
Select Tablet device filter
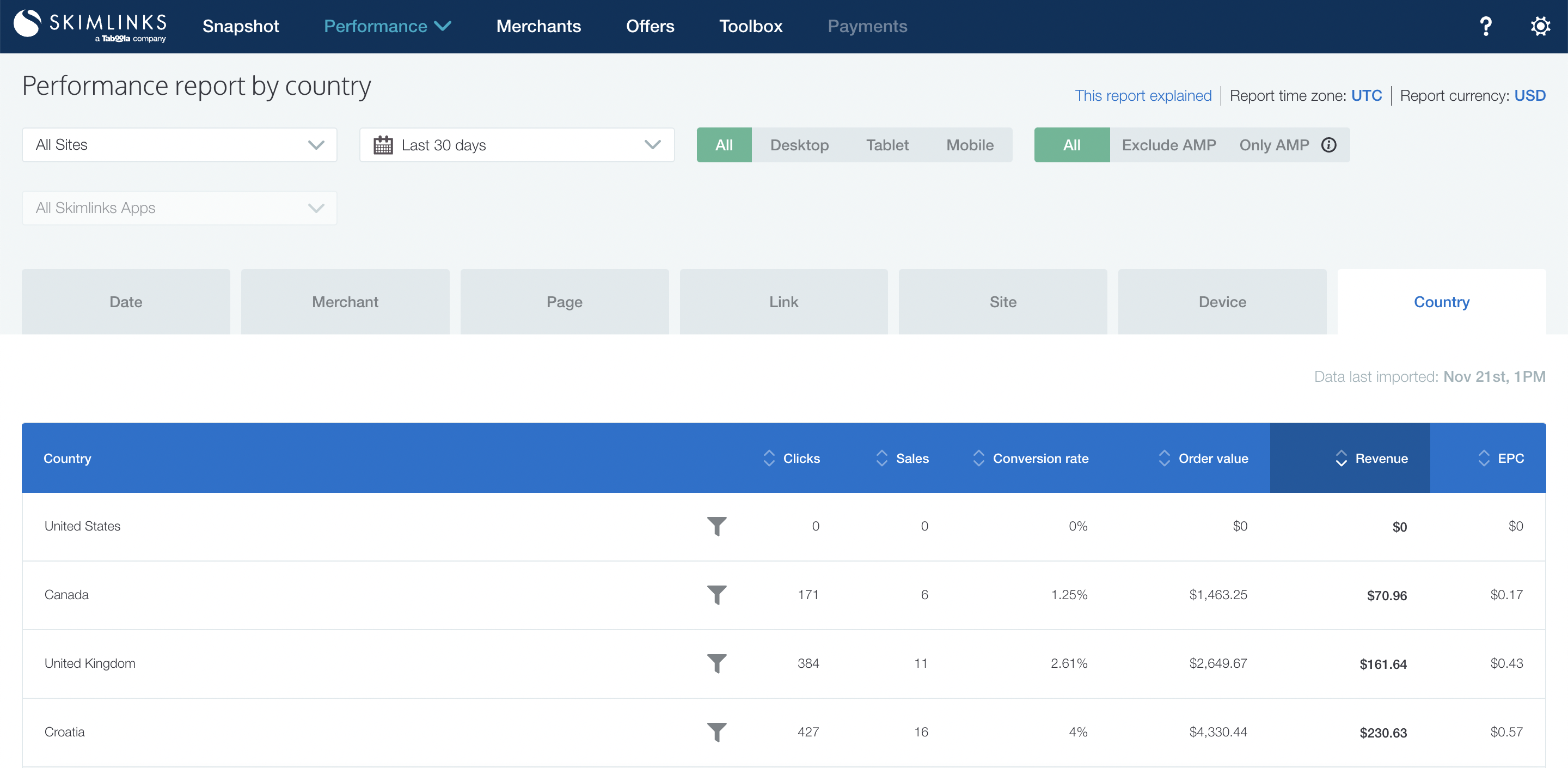(x=887, y=145)
